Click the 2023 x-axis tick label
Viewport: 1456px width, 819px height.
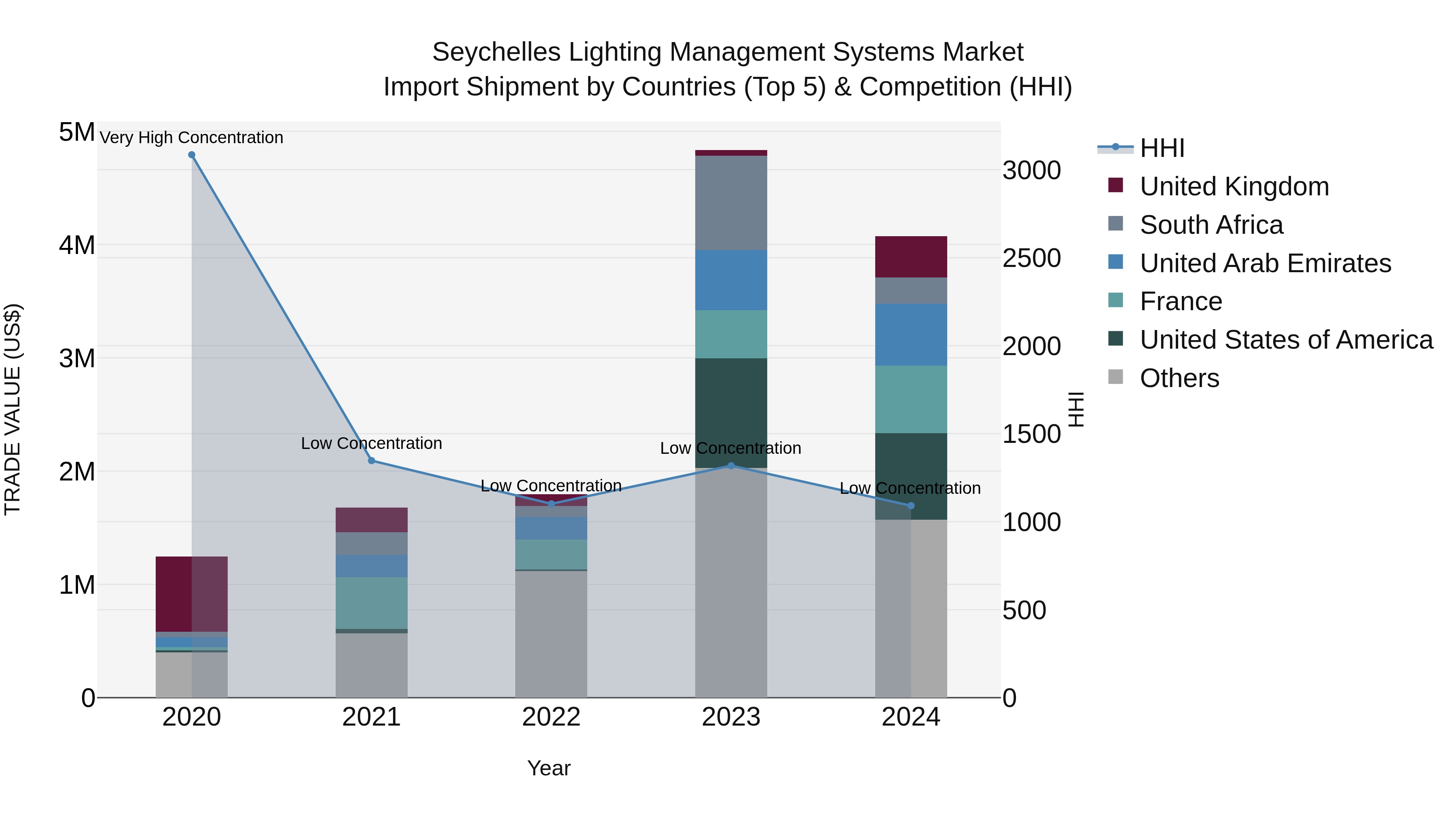731,717
